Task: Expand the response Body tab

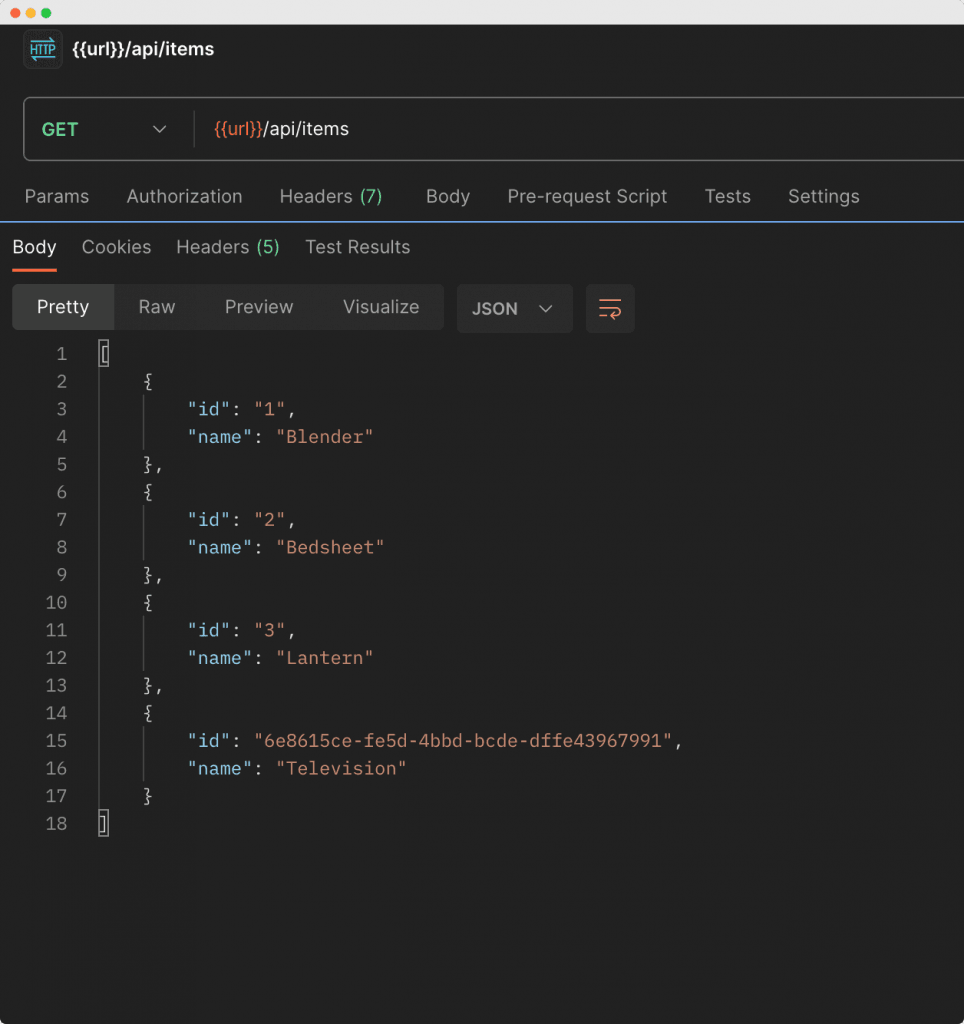Action: (34, 247)
